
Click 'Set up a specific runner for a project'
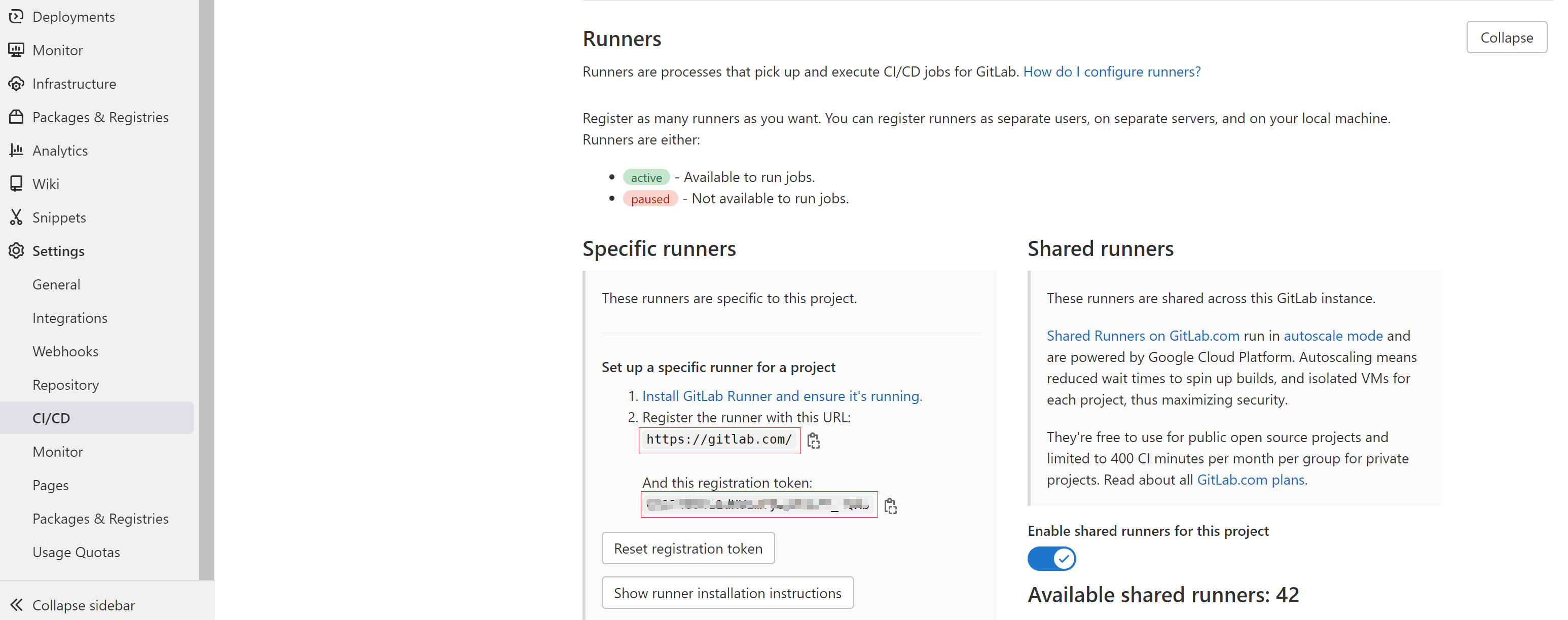(718, 367)
